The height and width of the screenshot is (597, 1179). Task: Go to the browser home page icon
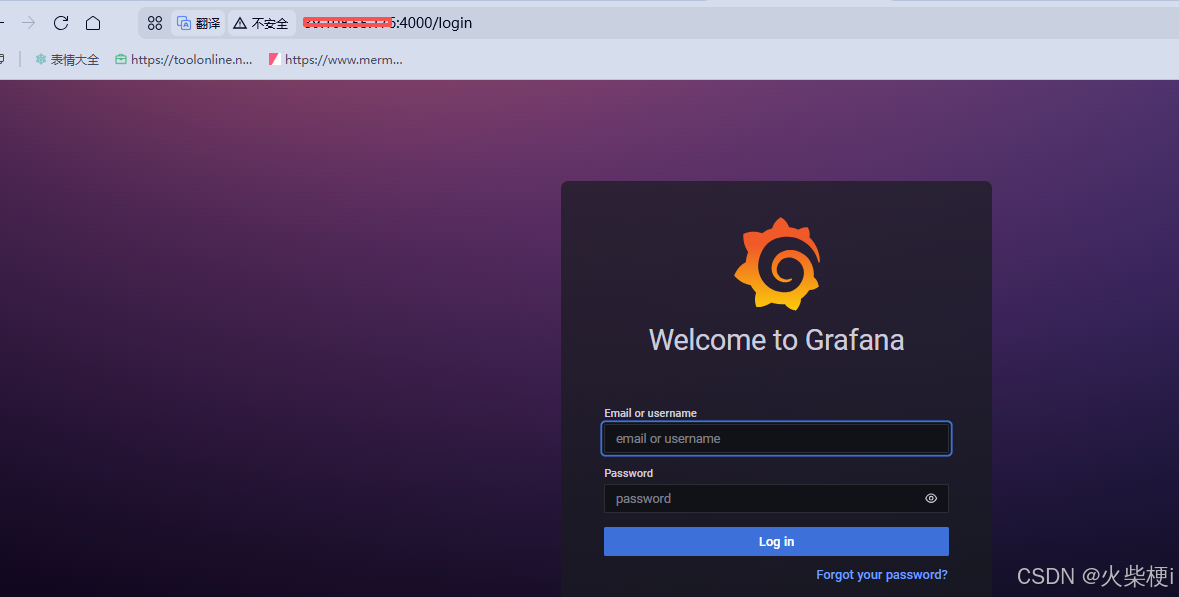[x=93, y=23]
